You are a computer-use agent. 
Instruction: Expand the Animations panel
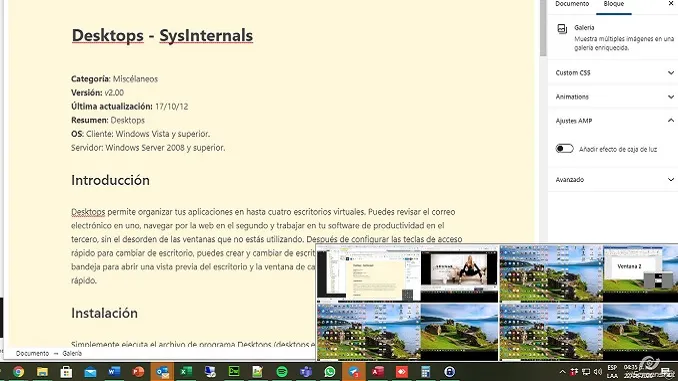(x=613, y=97)
